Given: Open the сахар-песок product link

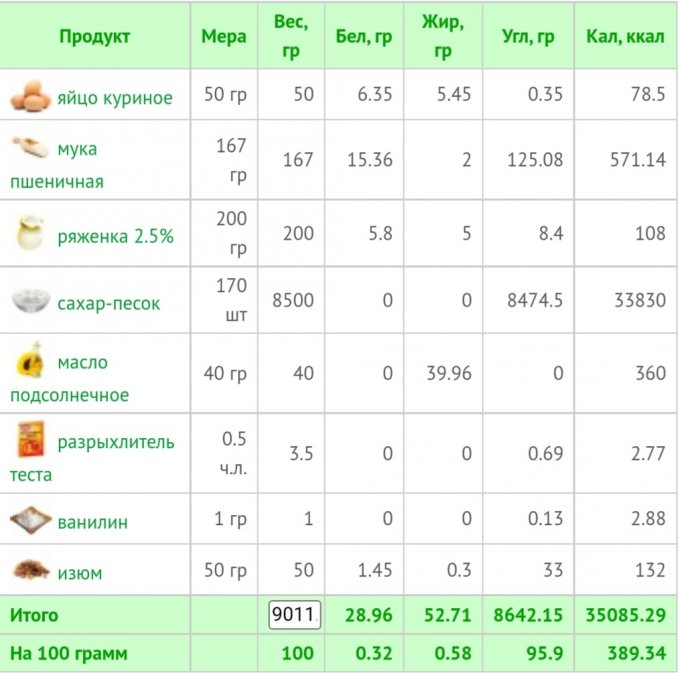Looking at the screenshot, I should pos(108,303).
